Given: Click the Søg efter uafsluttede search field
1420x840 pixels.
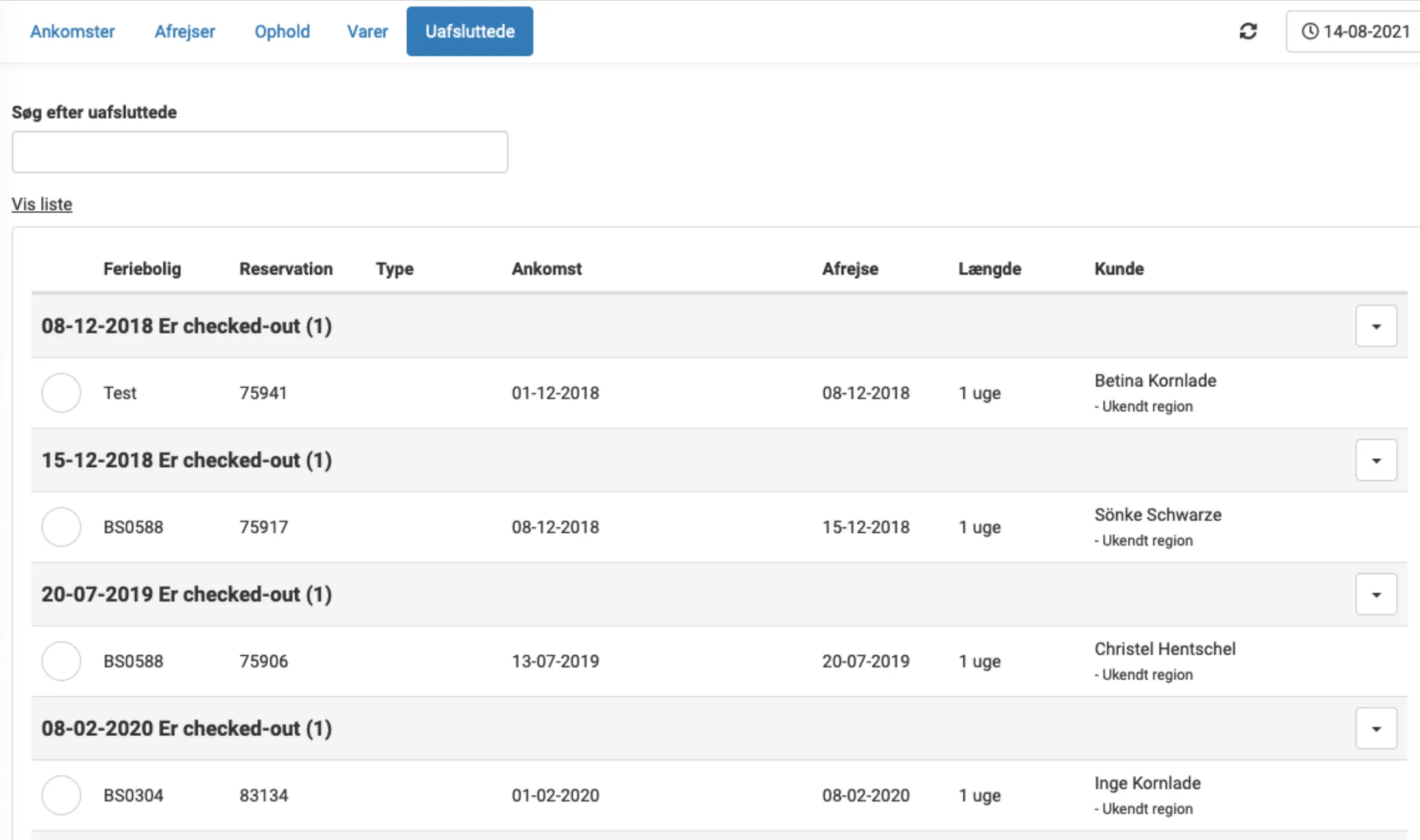Looking at the screenshot, I should pos(260,152).
